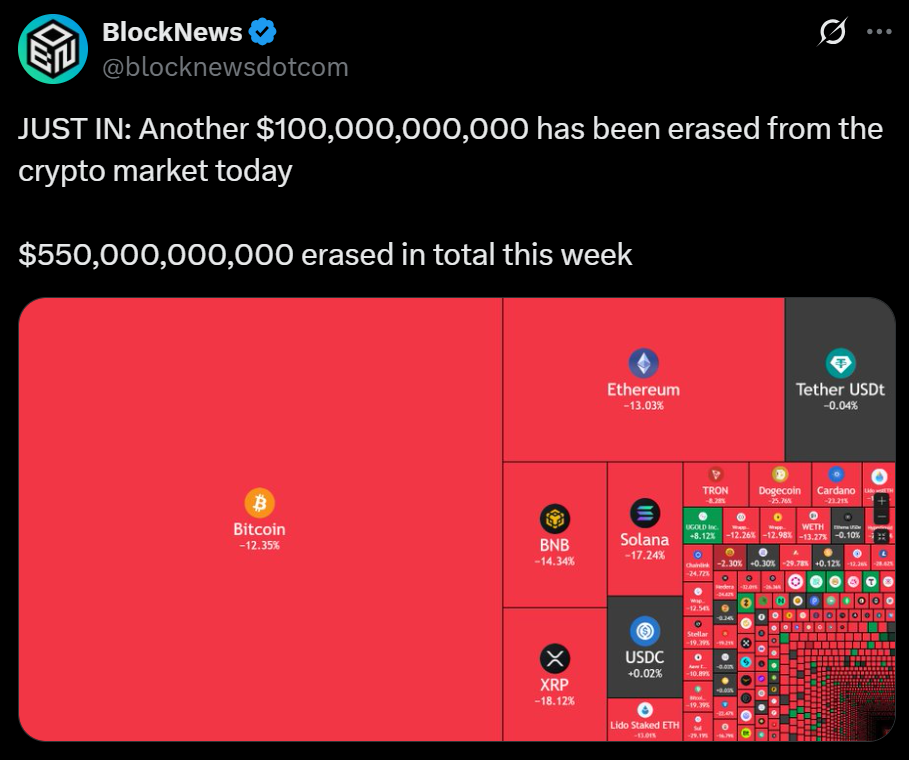Image resolution: width=909 pixels, height=760 pixels.
Task: Open the BlockNews display name link
Action: [x=172, y=32]
